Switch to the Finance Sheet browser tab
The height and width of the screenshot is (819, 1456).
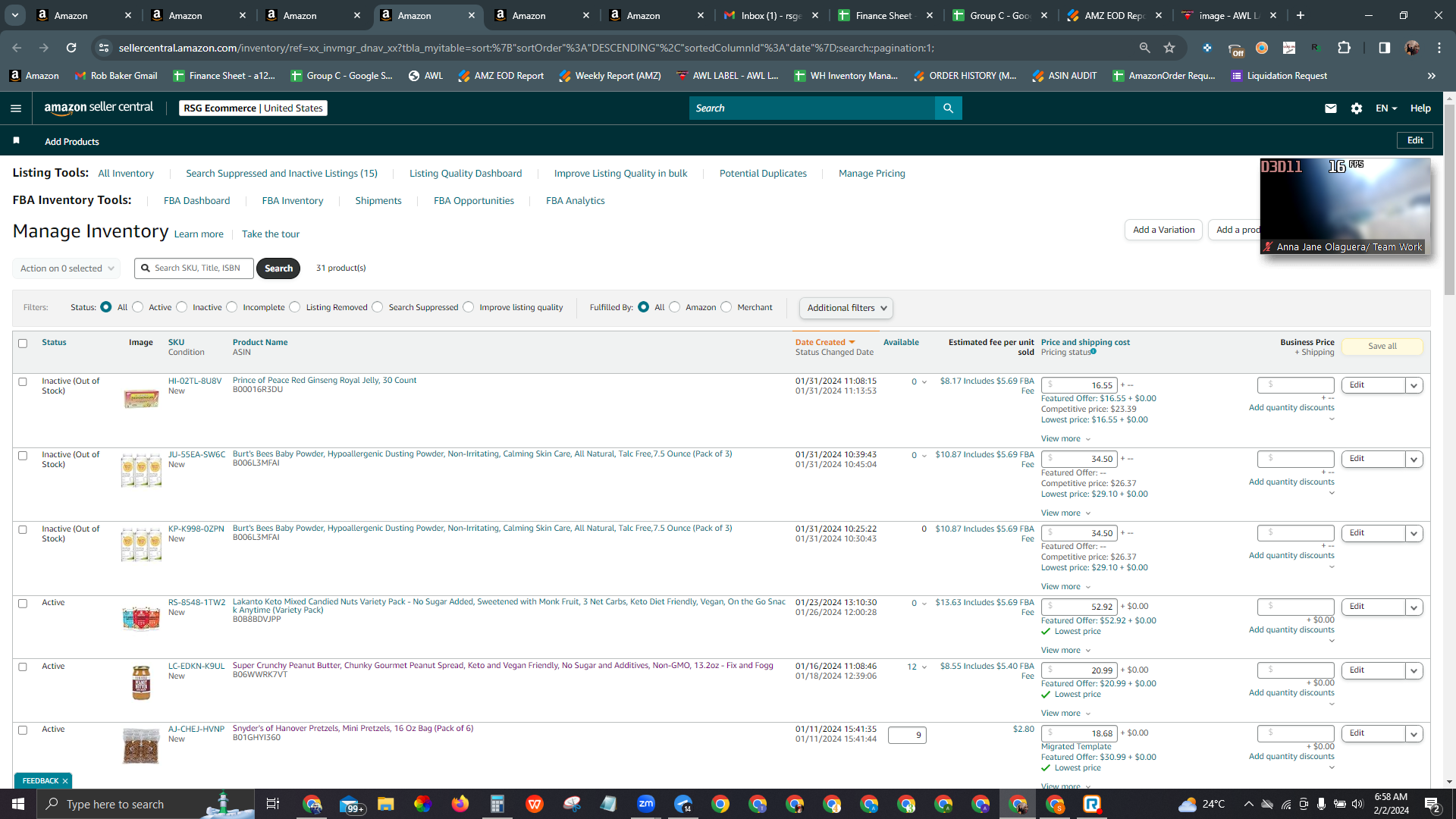click(x=886, y=15)
